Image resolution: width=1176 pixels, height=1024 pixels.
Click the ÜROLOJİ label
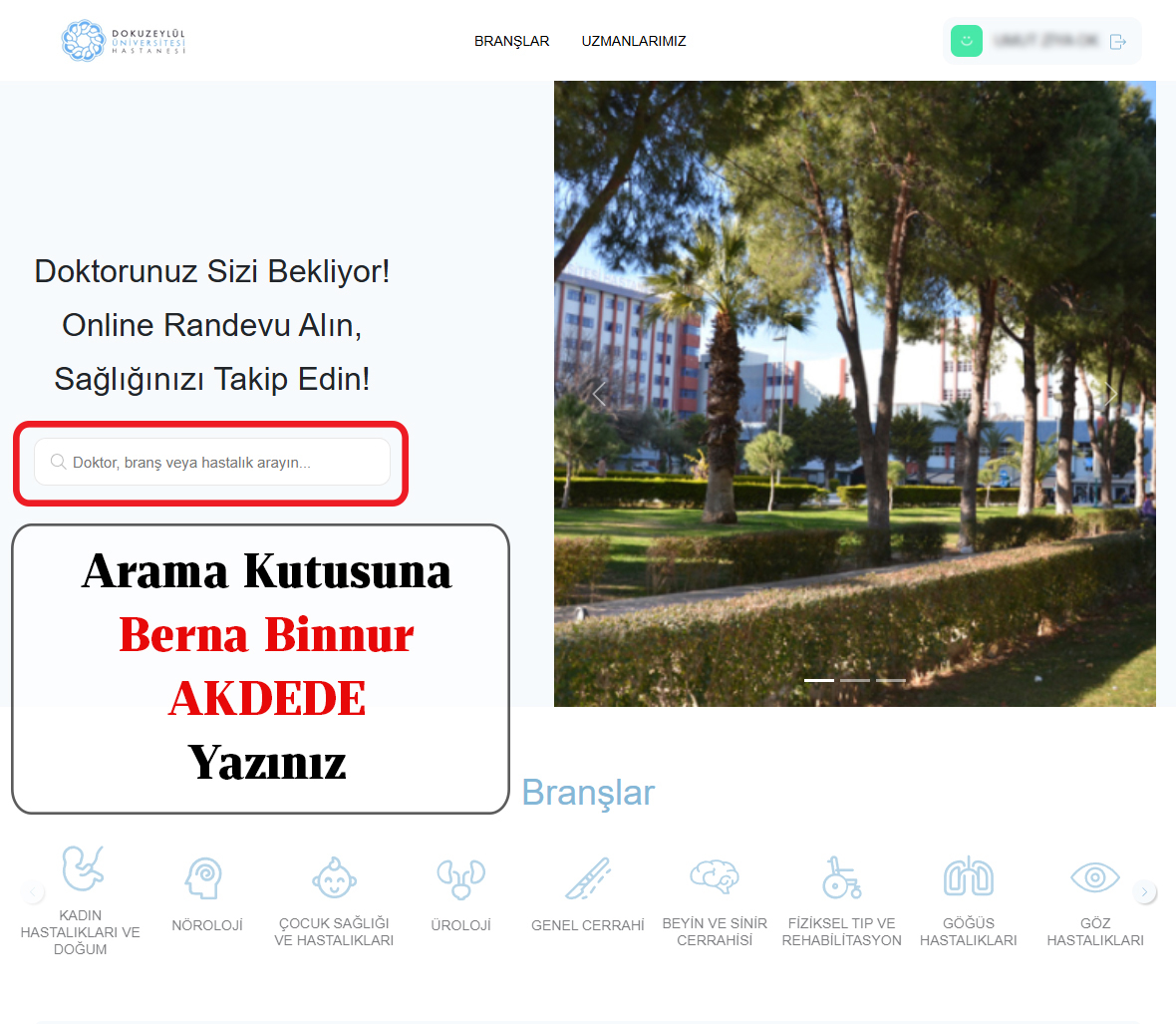pos(460,925)
